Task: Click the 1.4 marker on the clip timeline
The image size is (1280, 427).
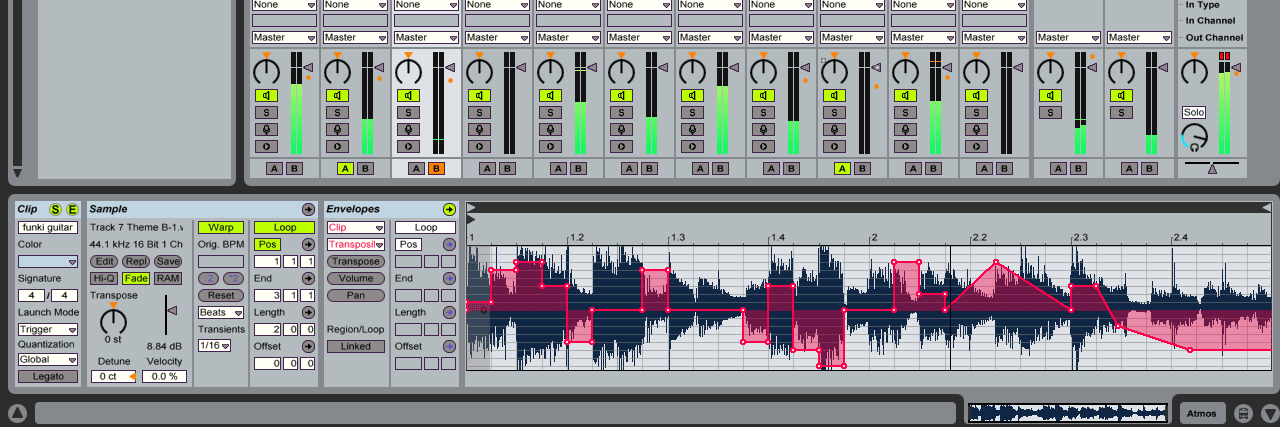Action: pyautogui.click(x=779, y=237)
